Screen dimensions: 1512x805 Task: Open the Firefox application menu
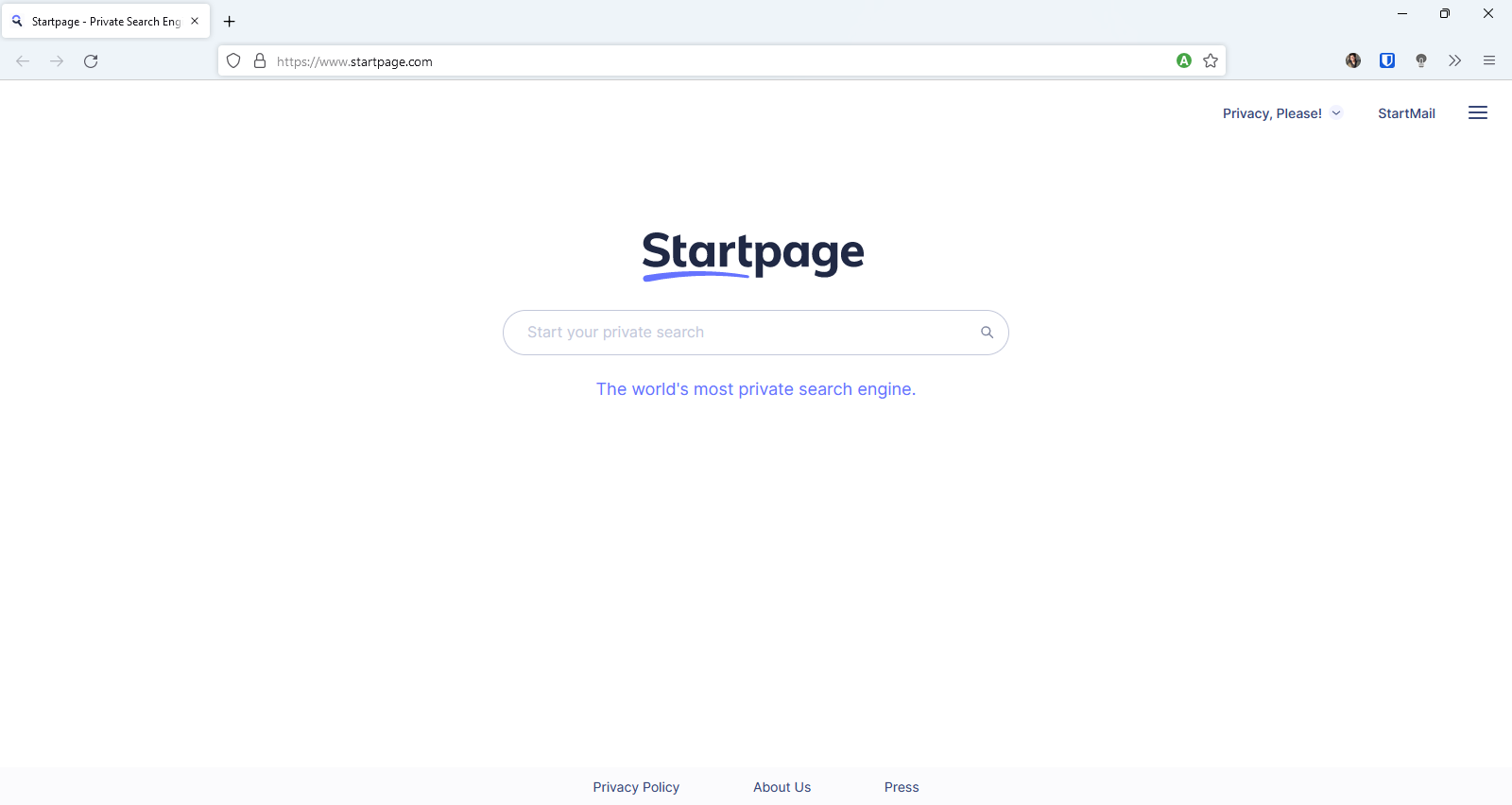pos(1489,60)
